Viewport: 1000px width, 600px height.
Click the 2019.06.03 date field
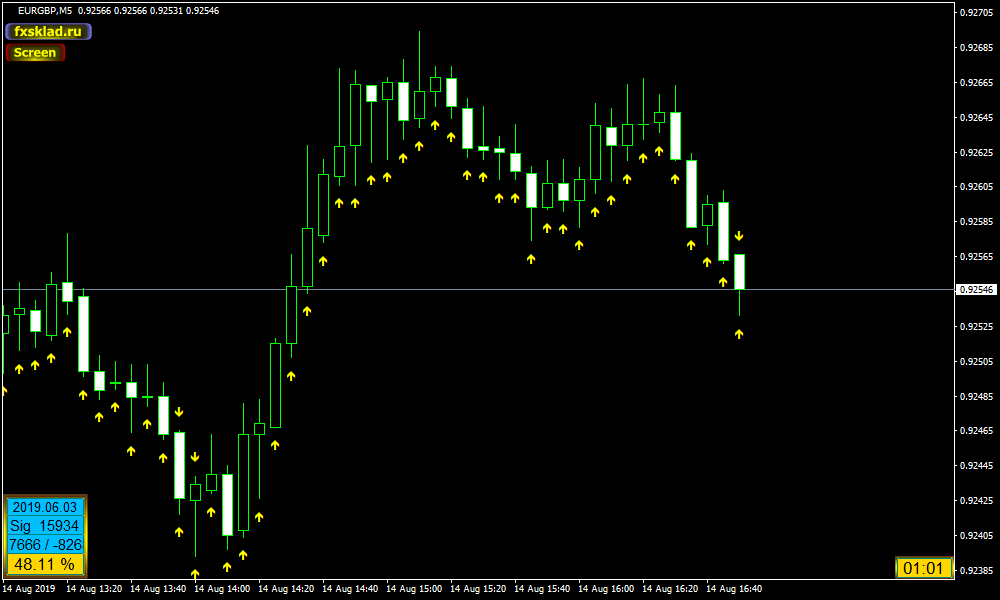click(x=45, y=508)
